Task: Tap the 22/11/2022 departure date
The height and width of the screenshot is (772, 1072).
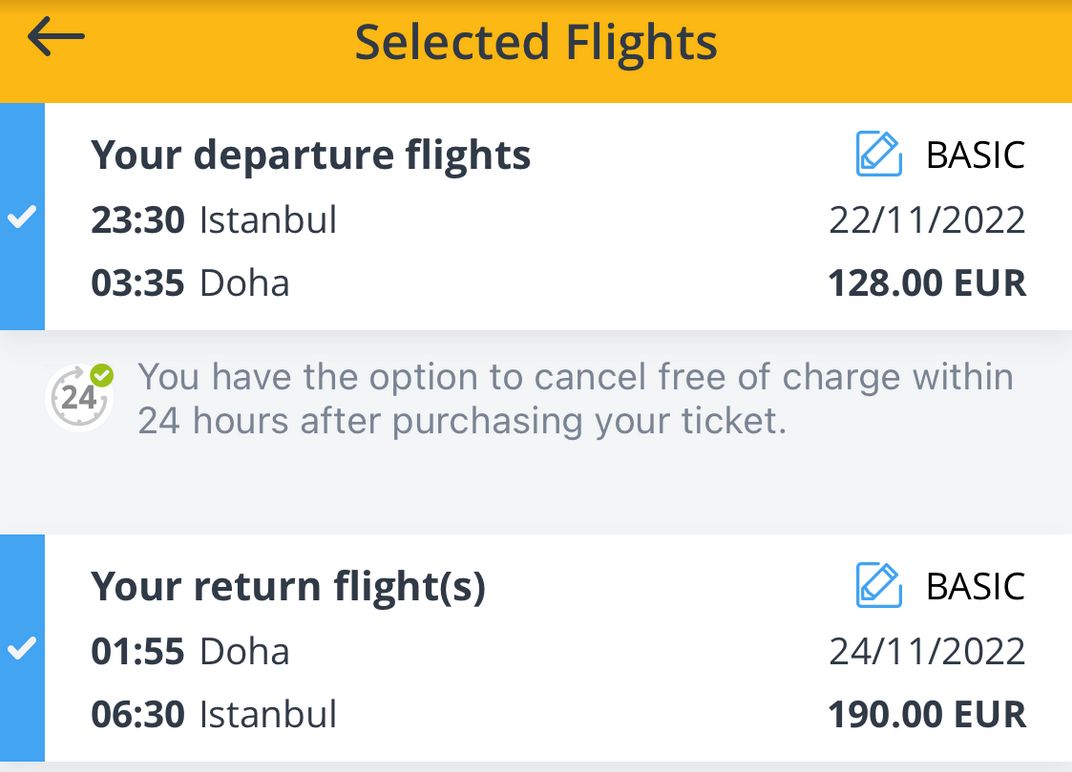Action: point(926,220)
